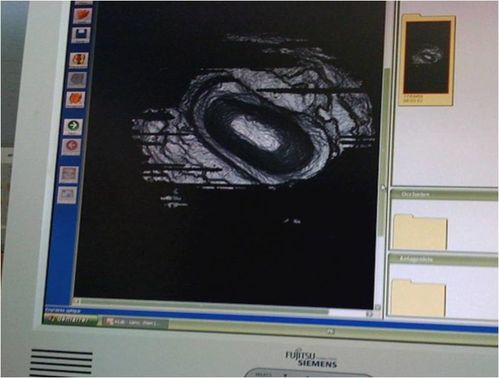Click the orange tooth model icon at top
499x378 pixels.
coord(82,16)
